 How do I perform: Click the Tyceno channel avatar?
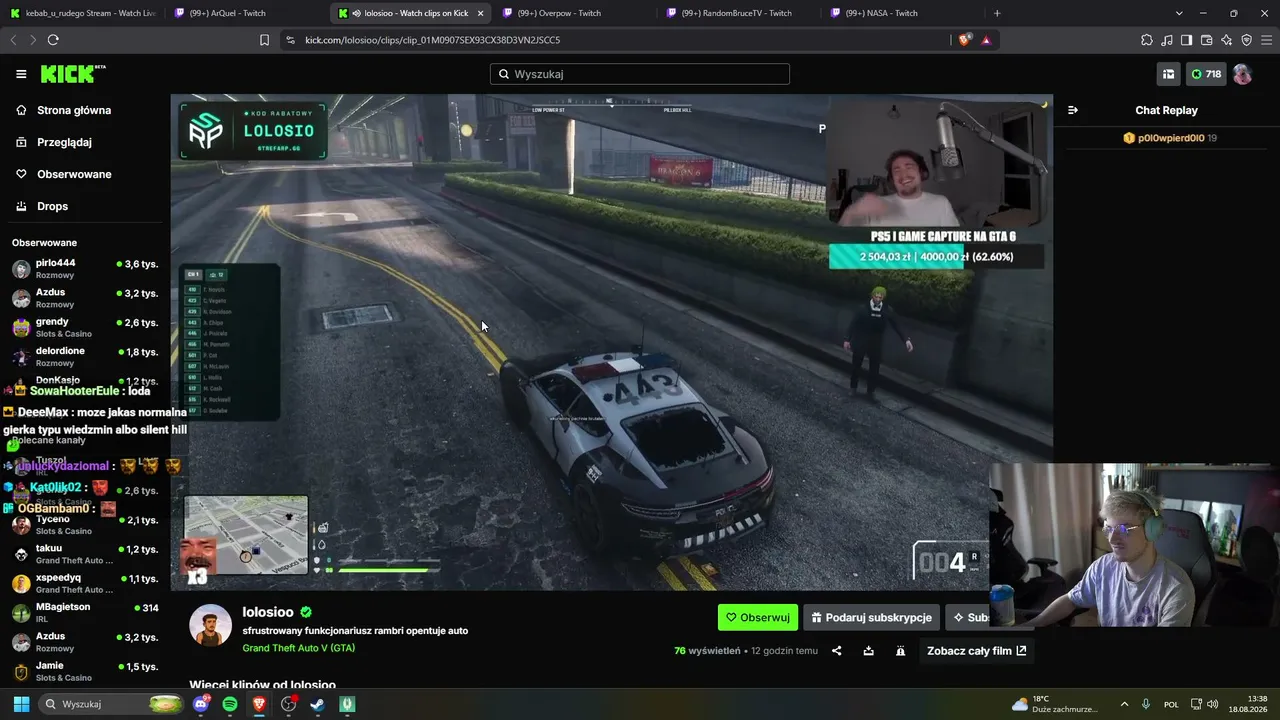21,525
